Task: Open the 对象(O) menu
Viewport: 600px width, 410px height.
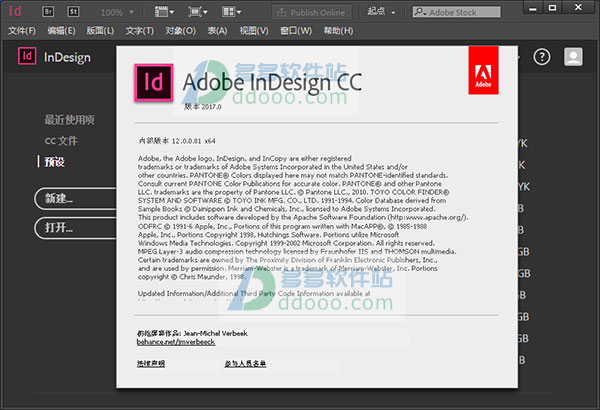Action: [180, 31]
